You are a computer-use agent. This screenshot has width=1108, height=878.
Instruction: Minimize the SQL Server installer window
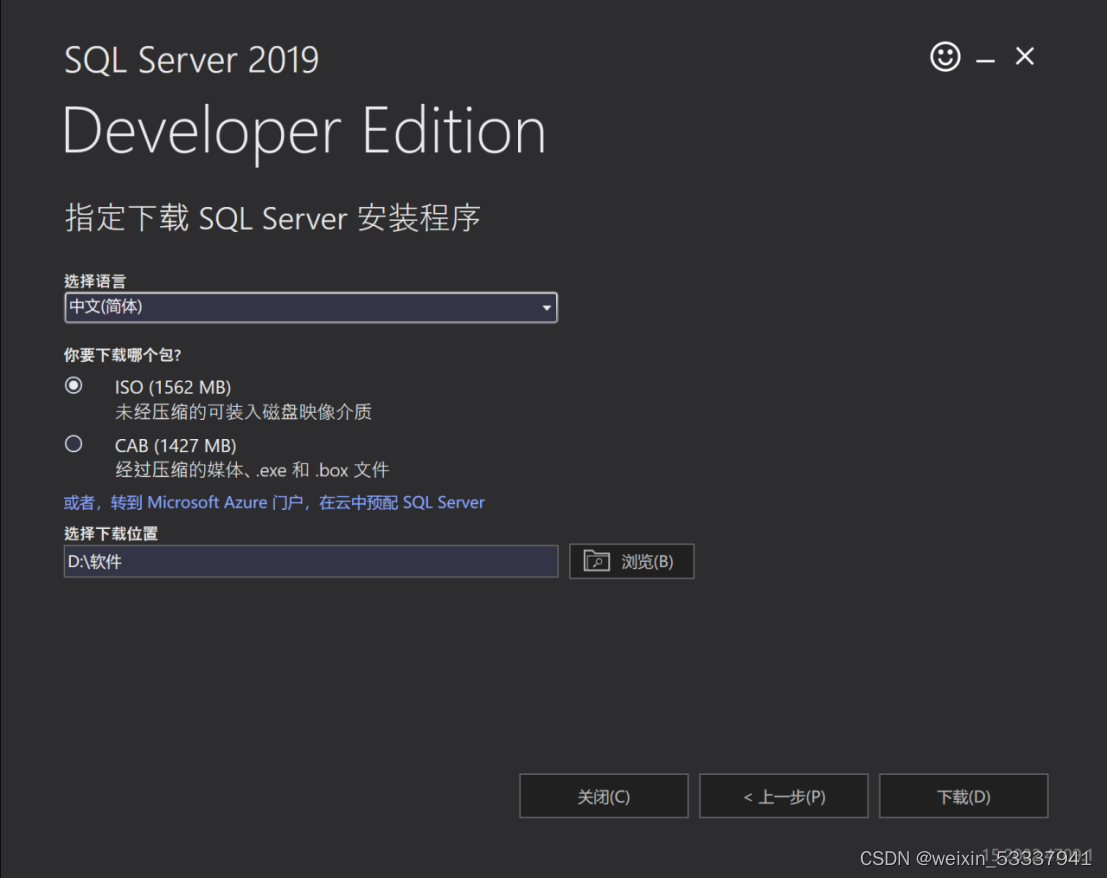tap(986, 61)
